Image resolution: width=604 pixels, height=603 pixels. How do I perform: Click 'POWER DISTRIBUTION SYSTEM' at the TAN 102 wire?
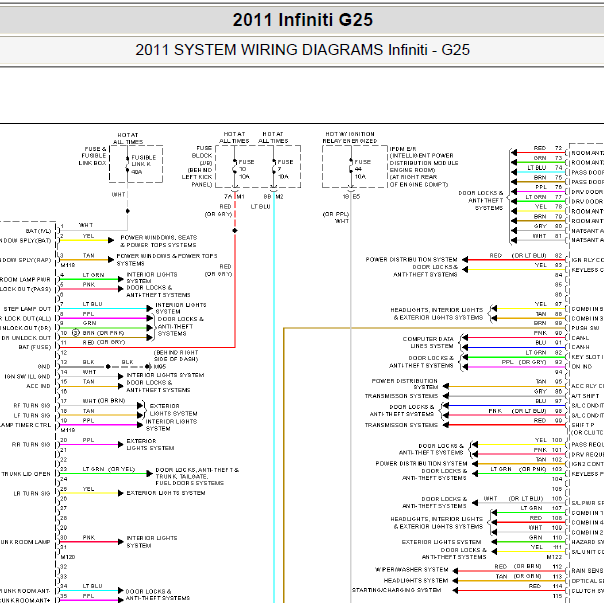[421, 463]
